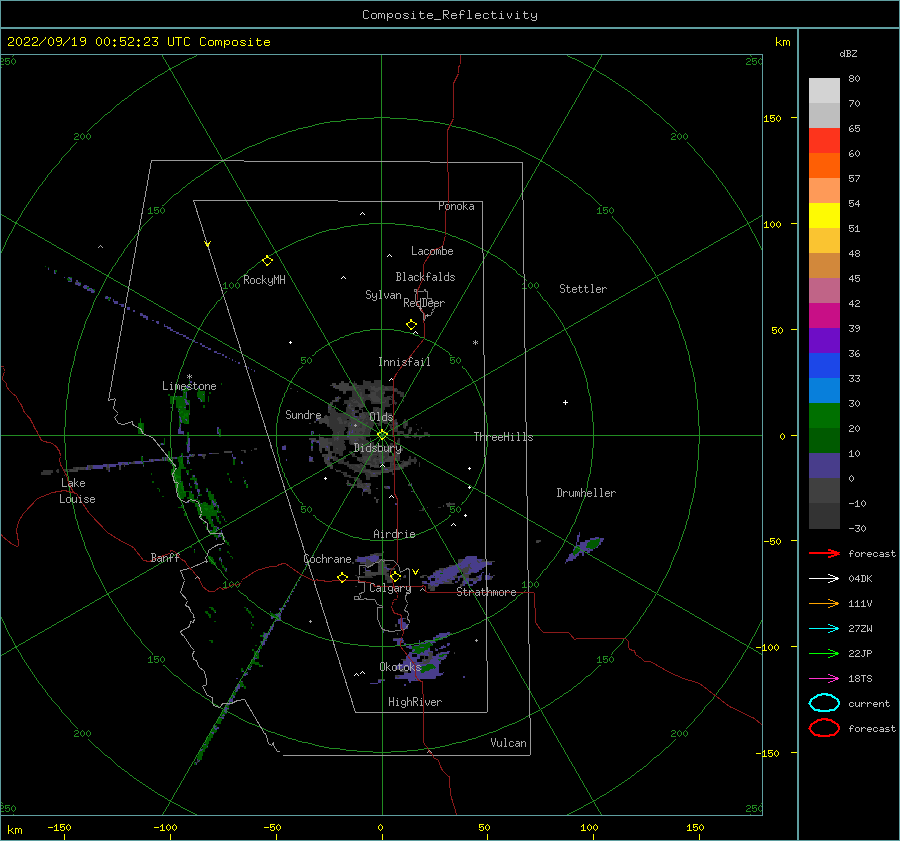The width and height of the screenshot is (900, 841).
Task: Click the 18TS legend text
Action: point(860,679)
